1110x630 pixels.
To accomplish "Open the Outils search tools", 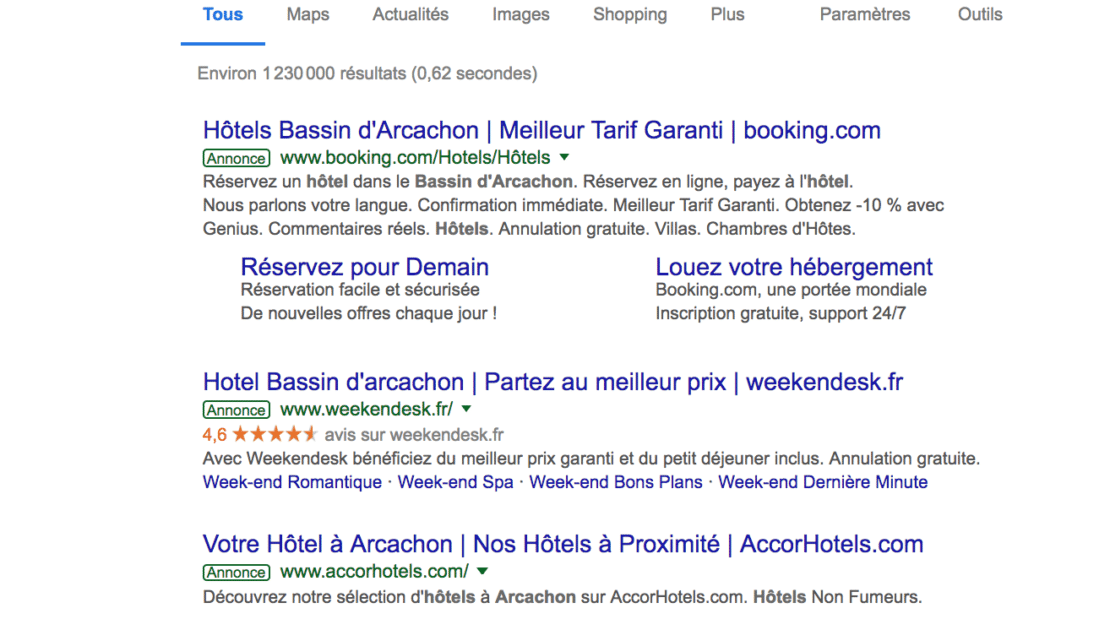I will tap(980, 15).
